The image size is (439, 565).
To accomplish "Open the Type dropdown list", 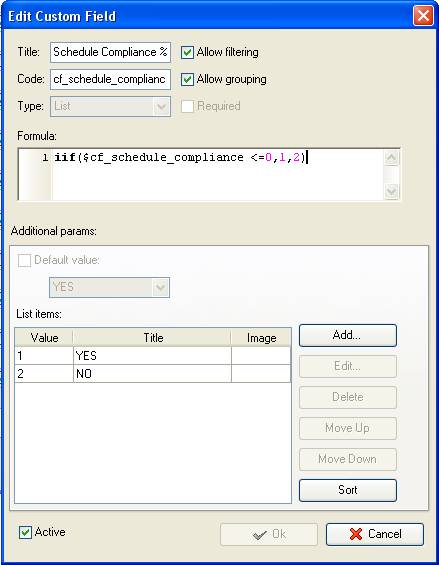I will click(161, 107).
